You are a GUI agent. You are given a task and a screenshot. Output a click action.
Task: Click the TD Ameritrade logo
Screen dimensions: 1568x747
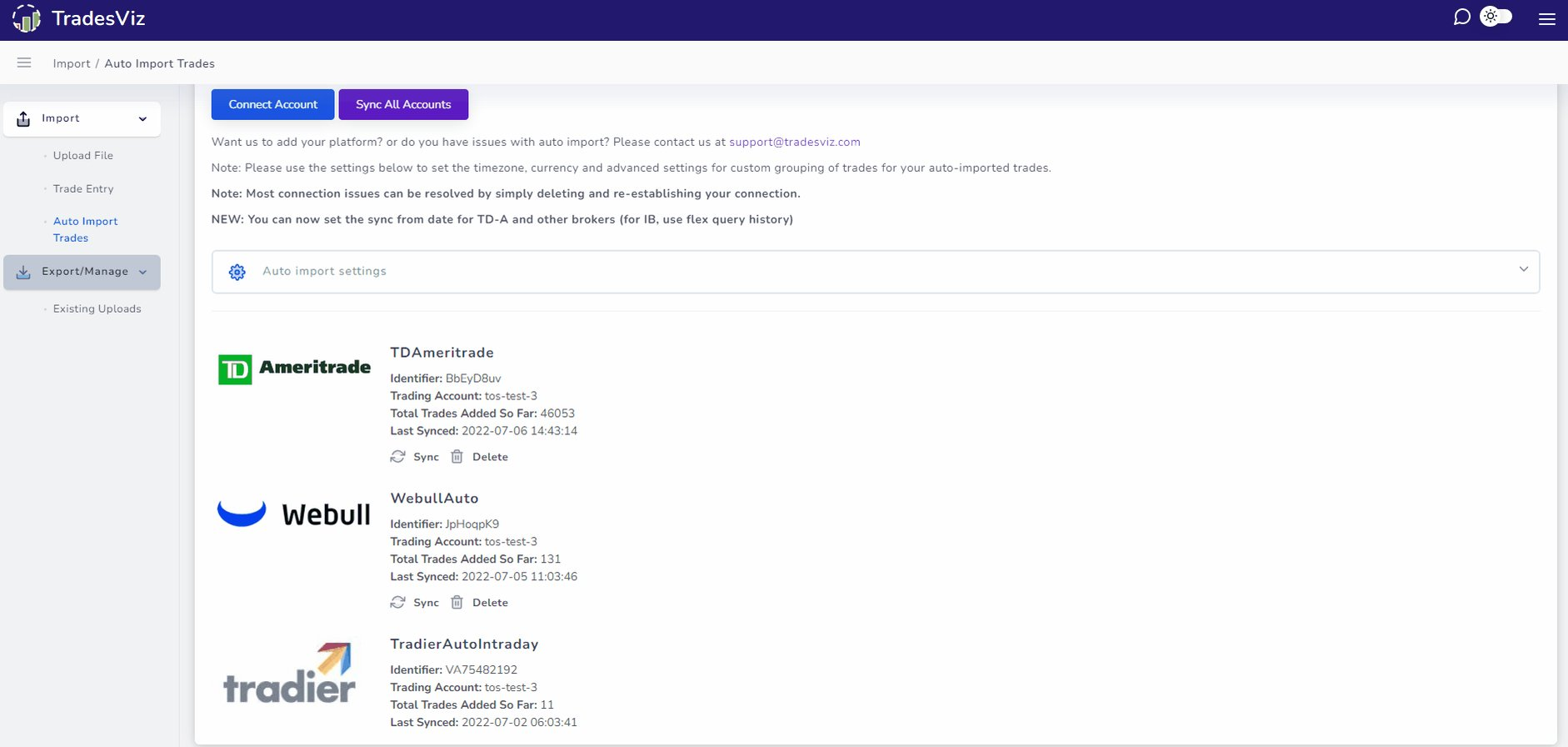click(x=294, y=368)
